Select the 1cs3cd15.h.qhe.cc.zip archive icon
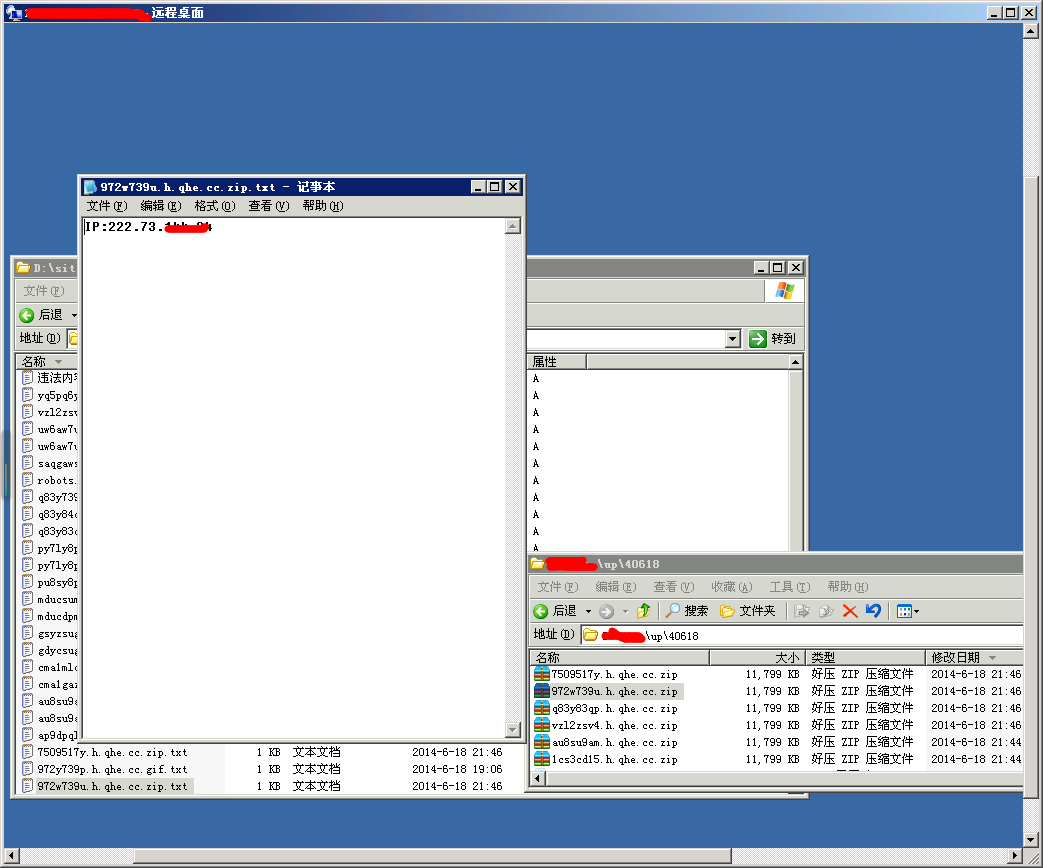The height and width of the screenshot is (868, 1043). click(542, 760)
